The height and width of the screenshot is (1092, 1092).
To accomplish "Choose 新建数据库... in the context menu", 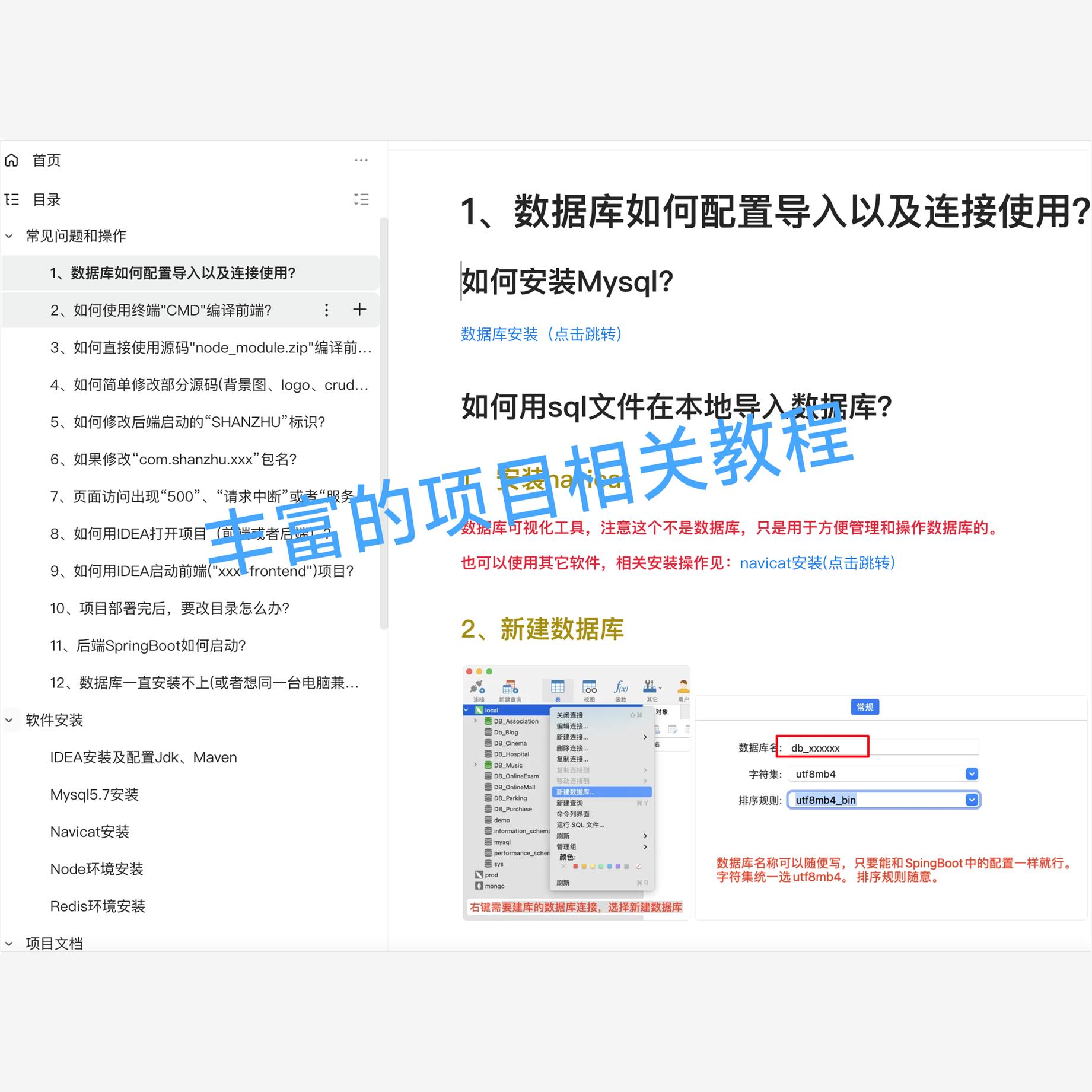I will pyautogui.click(x=601, y=792).
